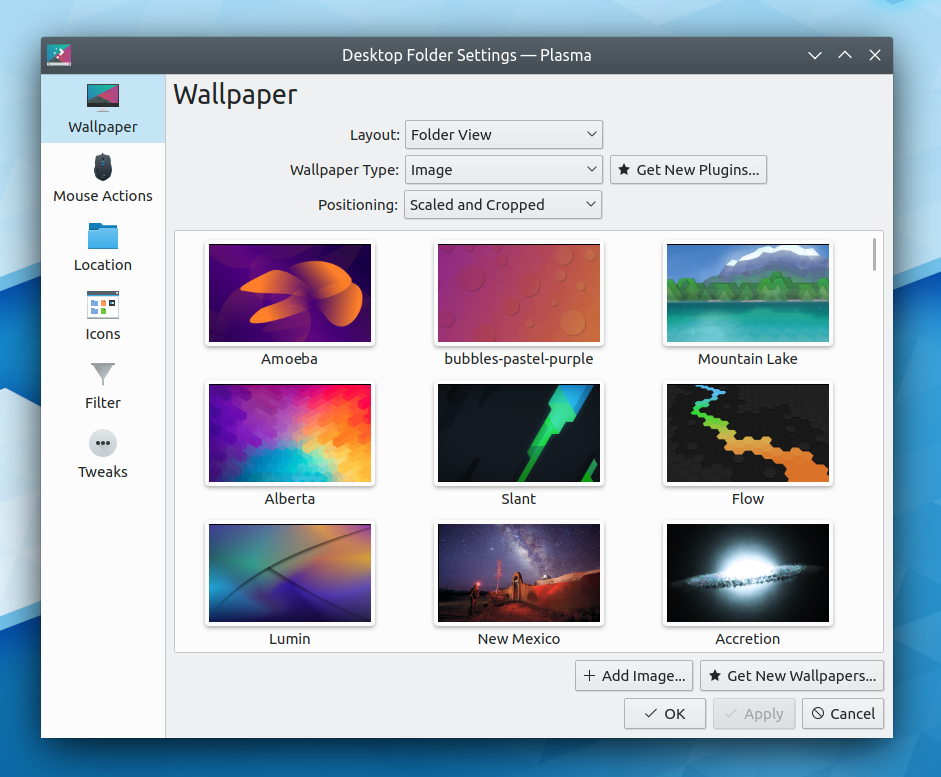Choose the Accretion wallpaper thumbnail
The image size is (941, 777).
(748, 573)
